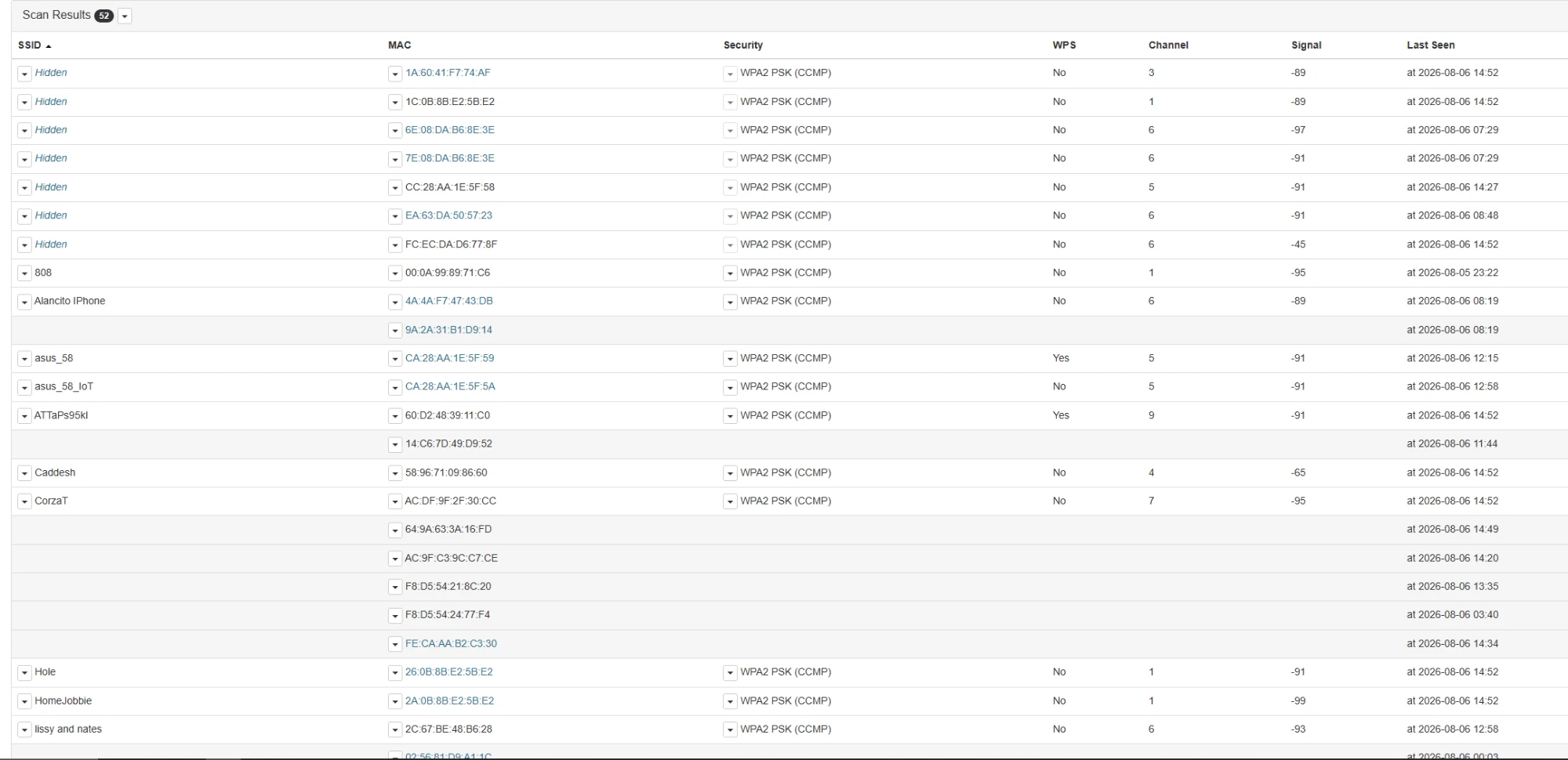The image size is (1568, 760).
Task: Open SSID dropdown for asus_58 row
Action: (24, 359)
